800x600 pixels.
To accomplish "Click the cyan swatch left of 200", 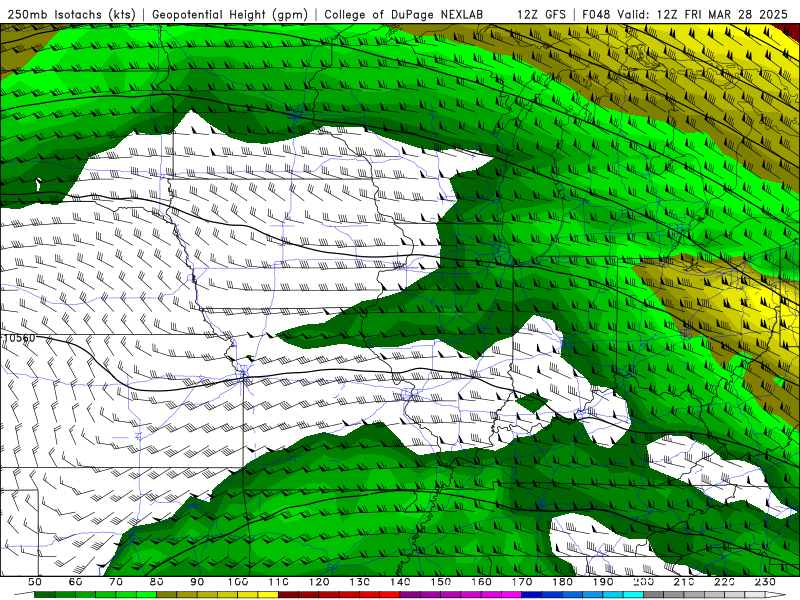I will pyautogui.click(x=633, y=594).
